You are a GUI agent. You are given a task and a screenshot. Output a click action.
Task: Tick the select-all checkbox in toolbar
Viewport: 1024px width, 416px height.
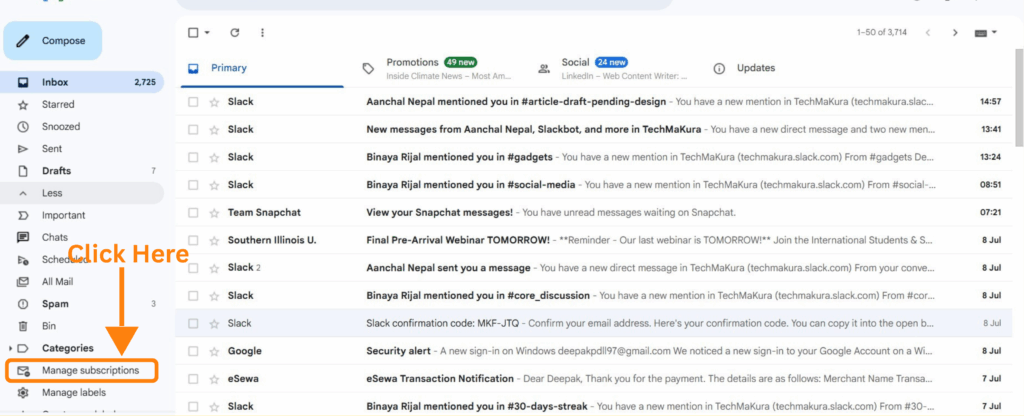193,33
